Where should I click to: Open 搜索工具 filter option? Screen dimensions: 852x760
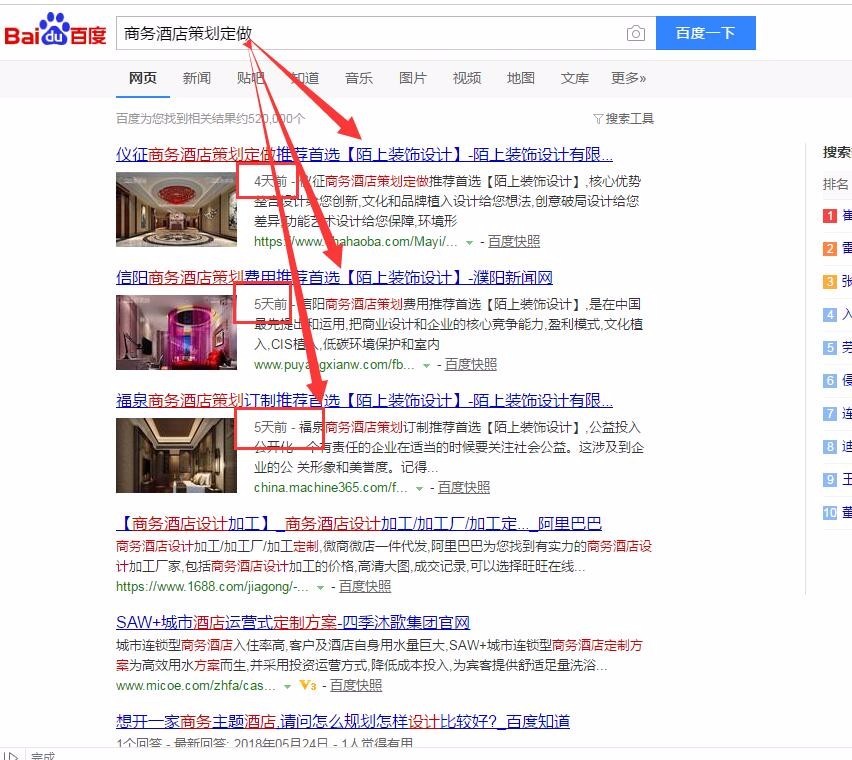pyautogui.click(x=623, y=118)
